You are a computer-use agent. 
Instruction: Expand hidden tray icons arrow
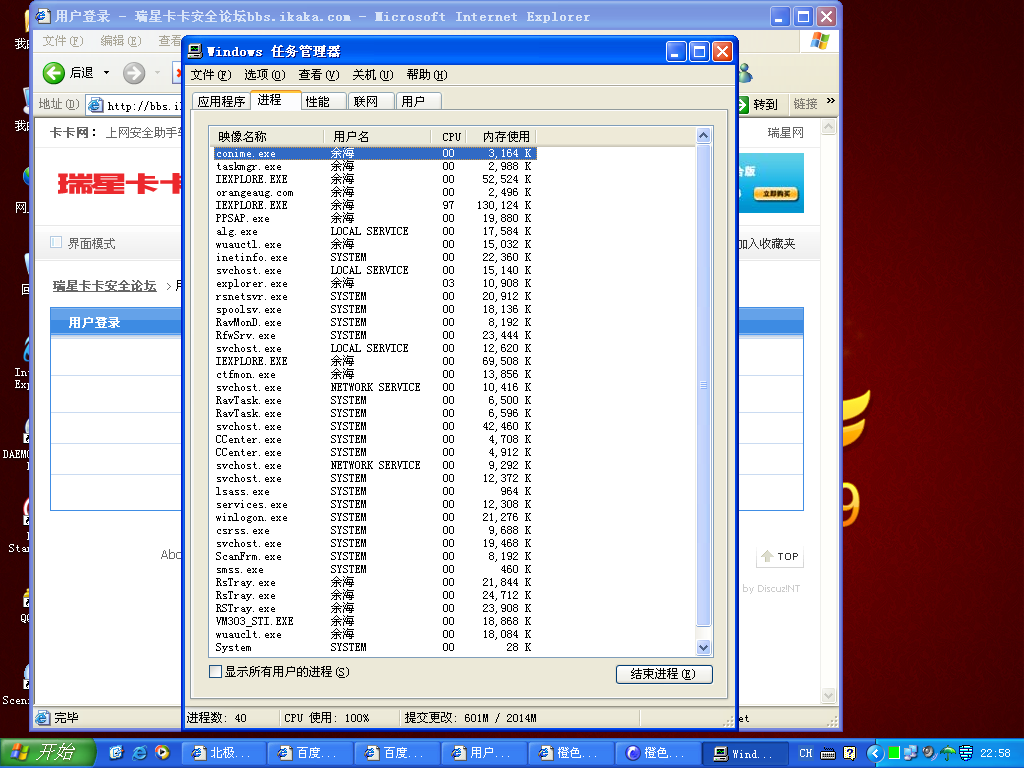pos(875,753)
